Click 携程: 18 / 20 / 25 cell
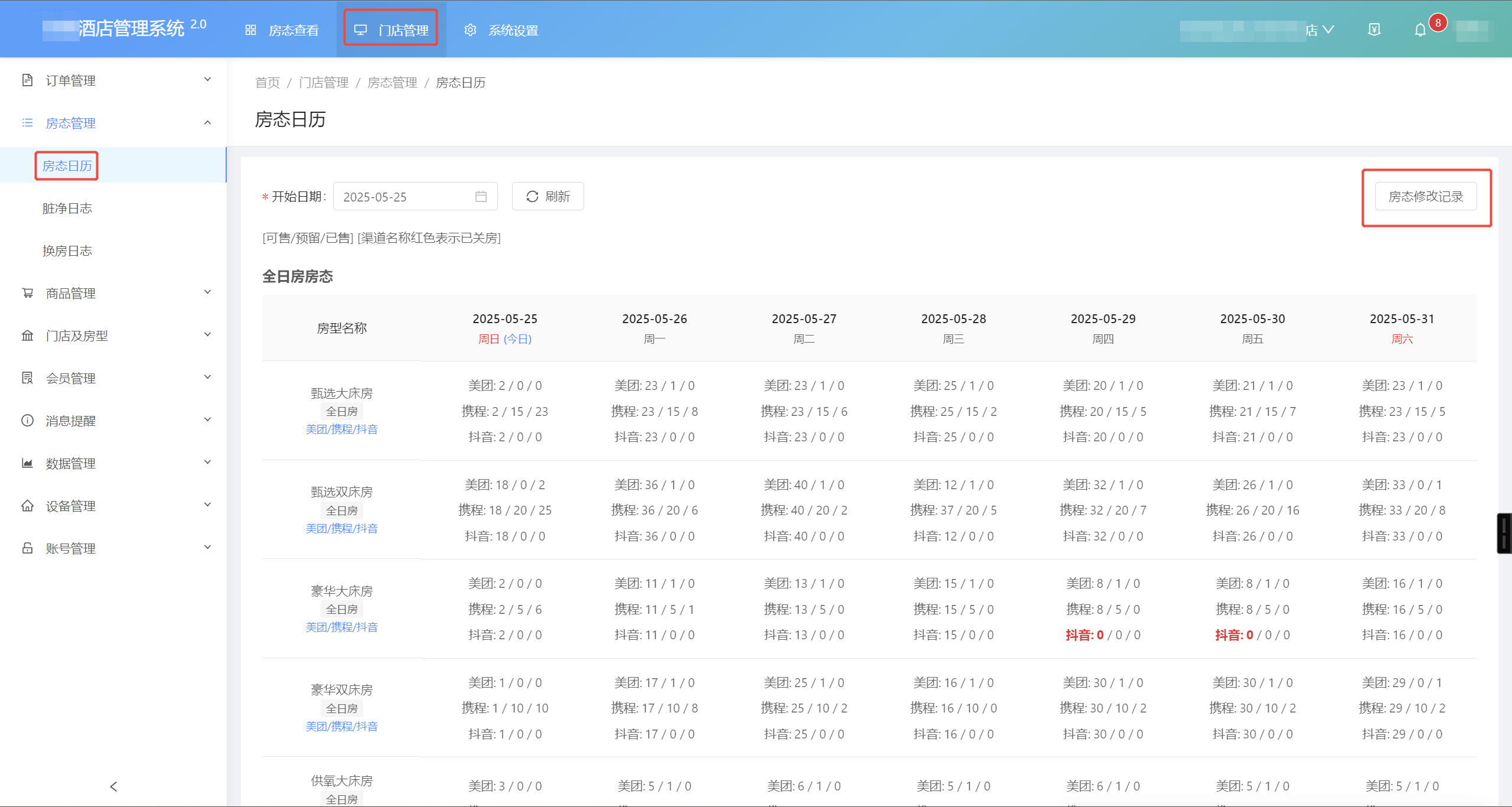1512x807 pixels. click(x=505, y=510)
